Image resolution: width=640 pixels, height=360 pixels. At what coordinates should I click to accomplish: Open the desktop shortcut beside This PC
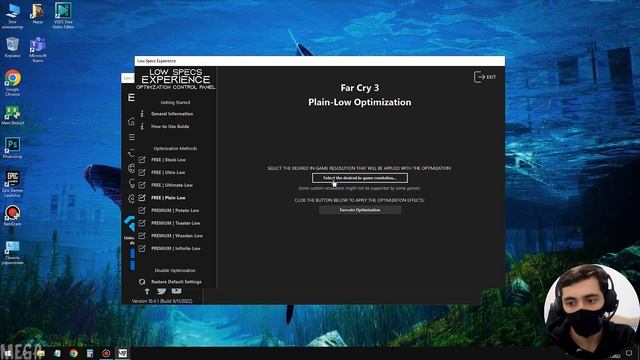[x=38, y=13]
